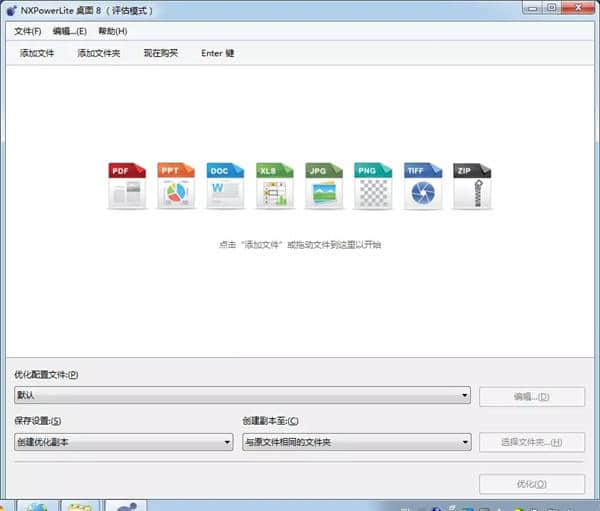Viewport: 600px width, 511px height.
Task: Click the PDF file type icon
Action: tap(127, 186)
